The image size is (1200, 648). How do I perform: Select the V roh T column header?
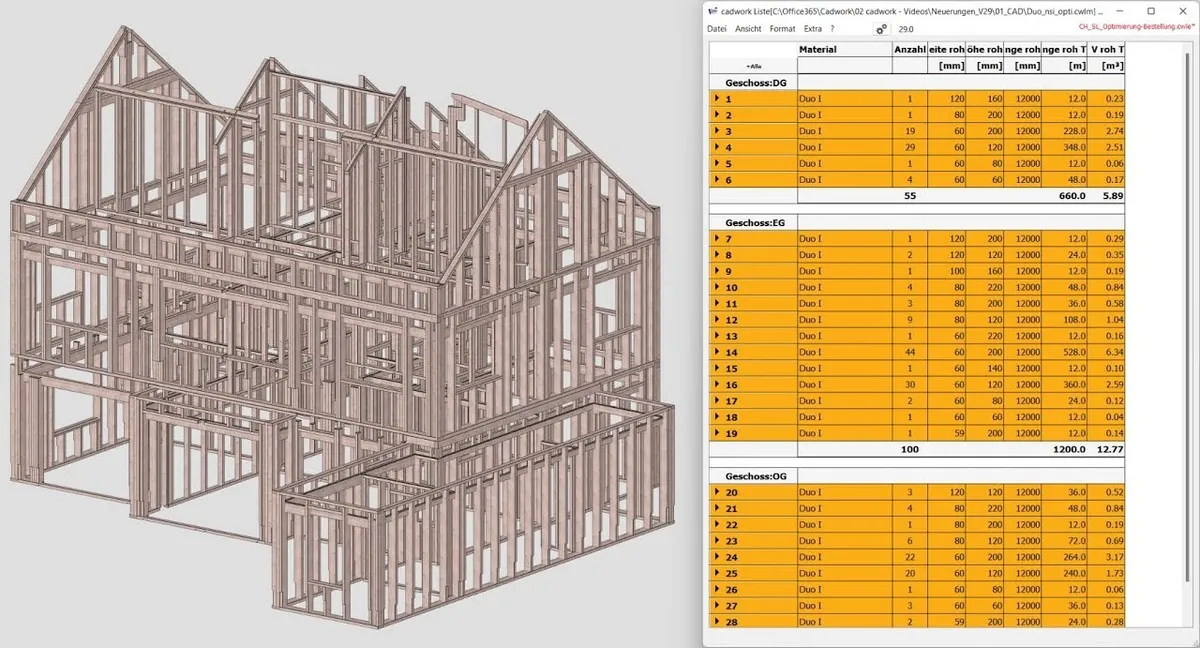click(1106, 49)
